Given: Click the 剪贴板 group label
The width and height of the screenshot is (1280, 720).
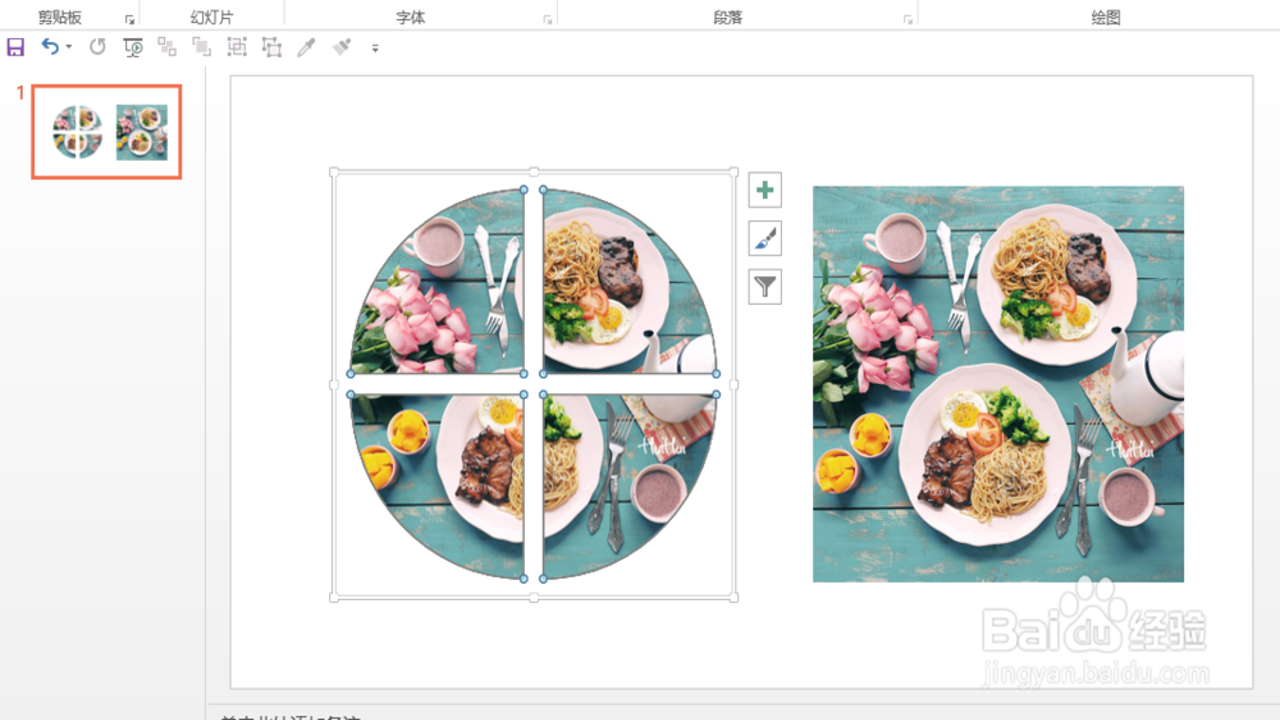Looking at the screenshot, I should coord(60,18).
